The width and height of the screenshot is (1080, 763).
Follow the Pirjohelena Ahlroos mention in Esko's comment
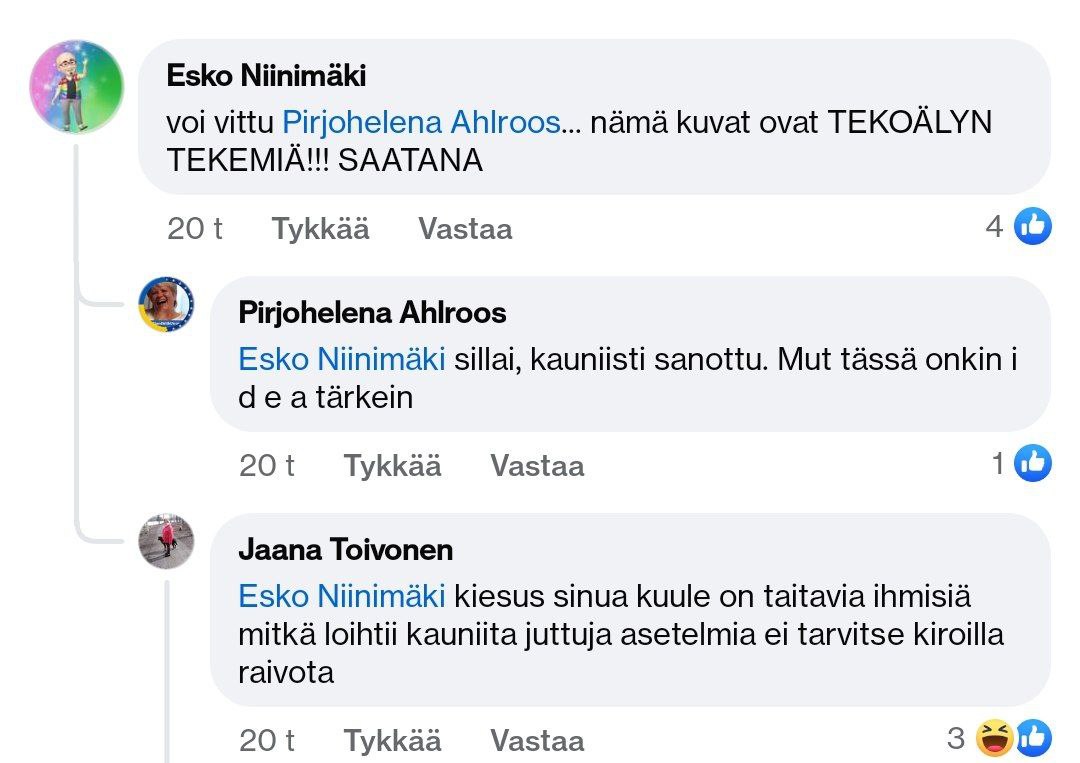click(x=421, y=123)
